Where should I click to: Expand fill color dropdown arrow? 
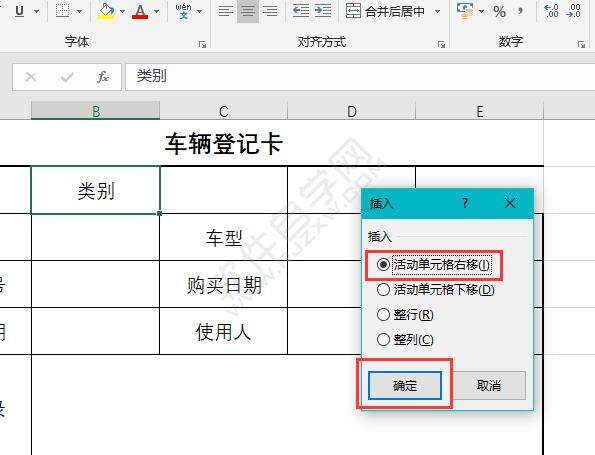pyautogui.click(x=122, y=11)
